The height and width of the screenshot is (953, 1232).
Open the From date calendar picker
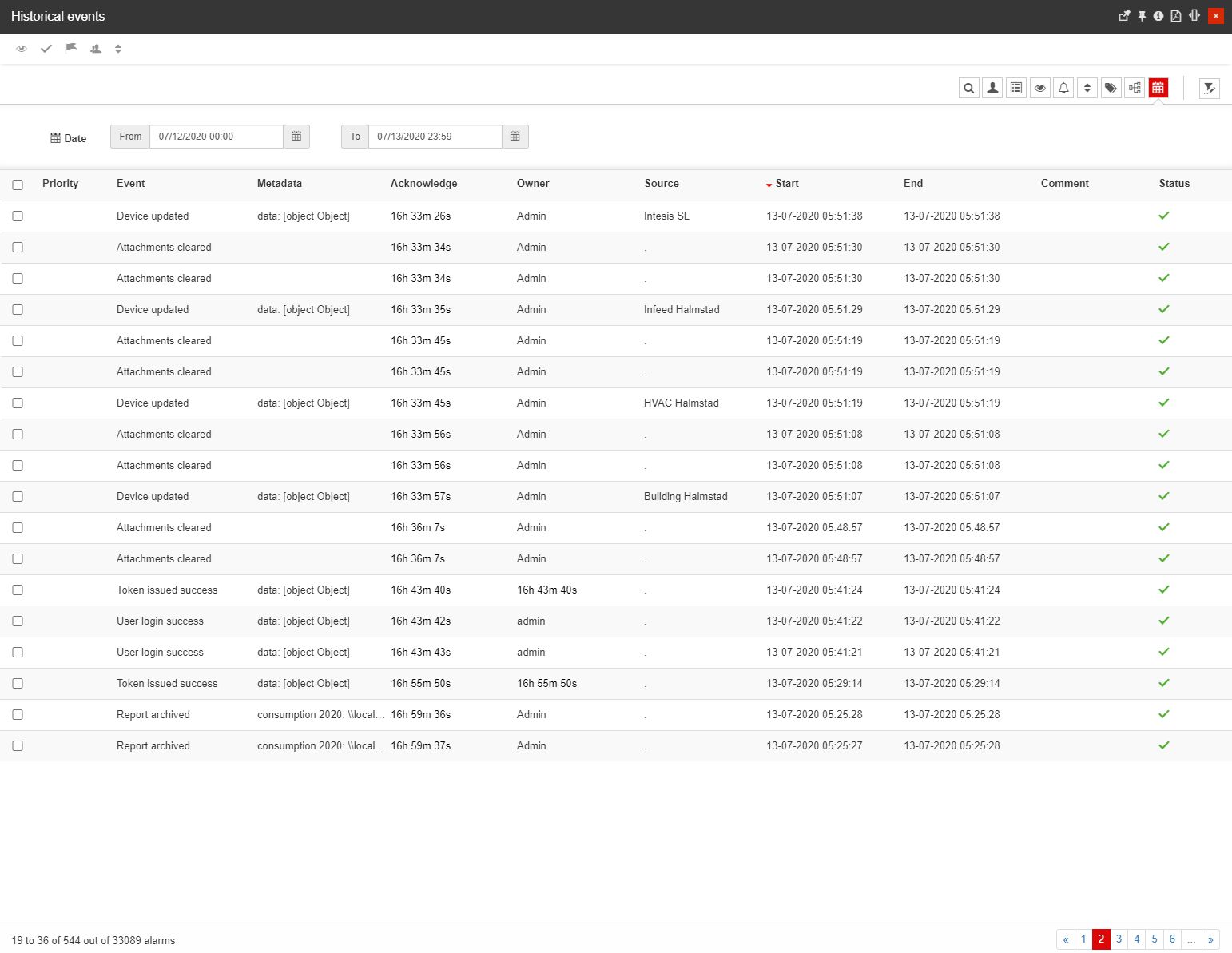coord(296,137)
